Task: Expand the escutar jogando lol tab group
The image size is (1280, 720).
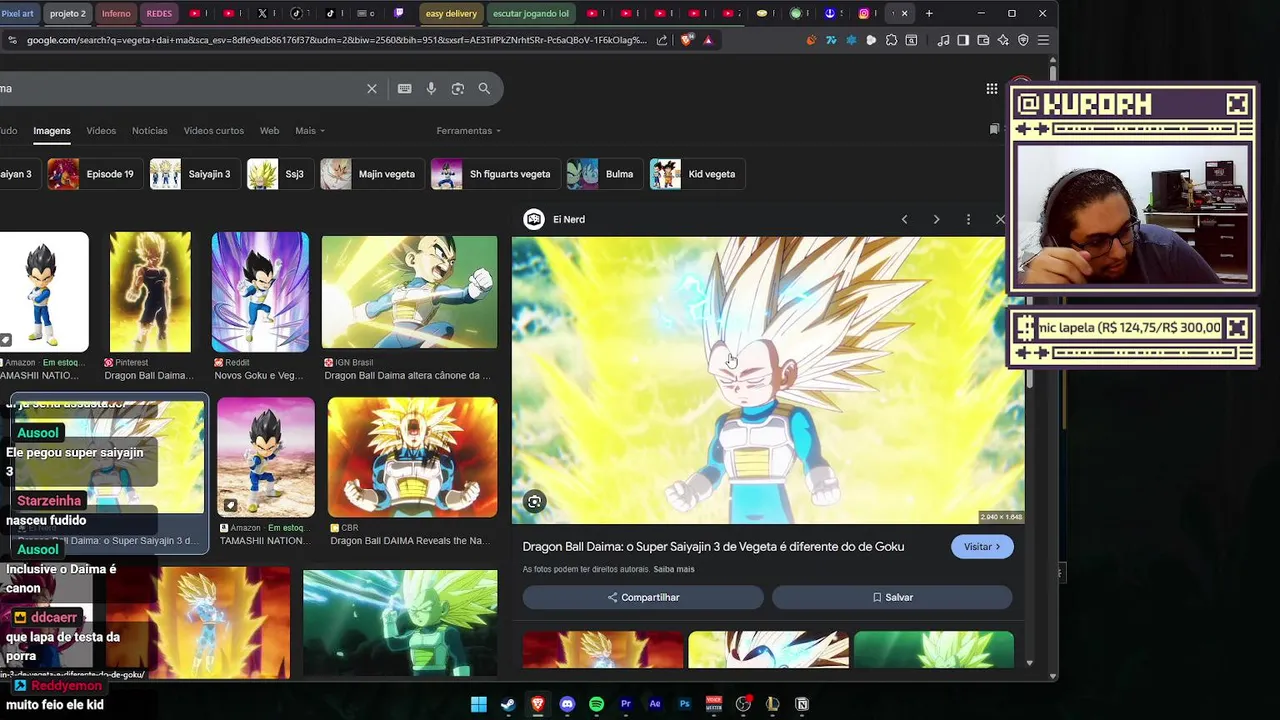Action: pos(531,13)
